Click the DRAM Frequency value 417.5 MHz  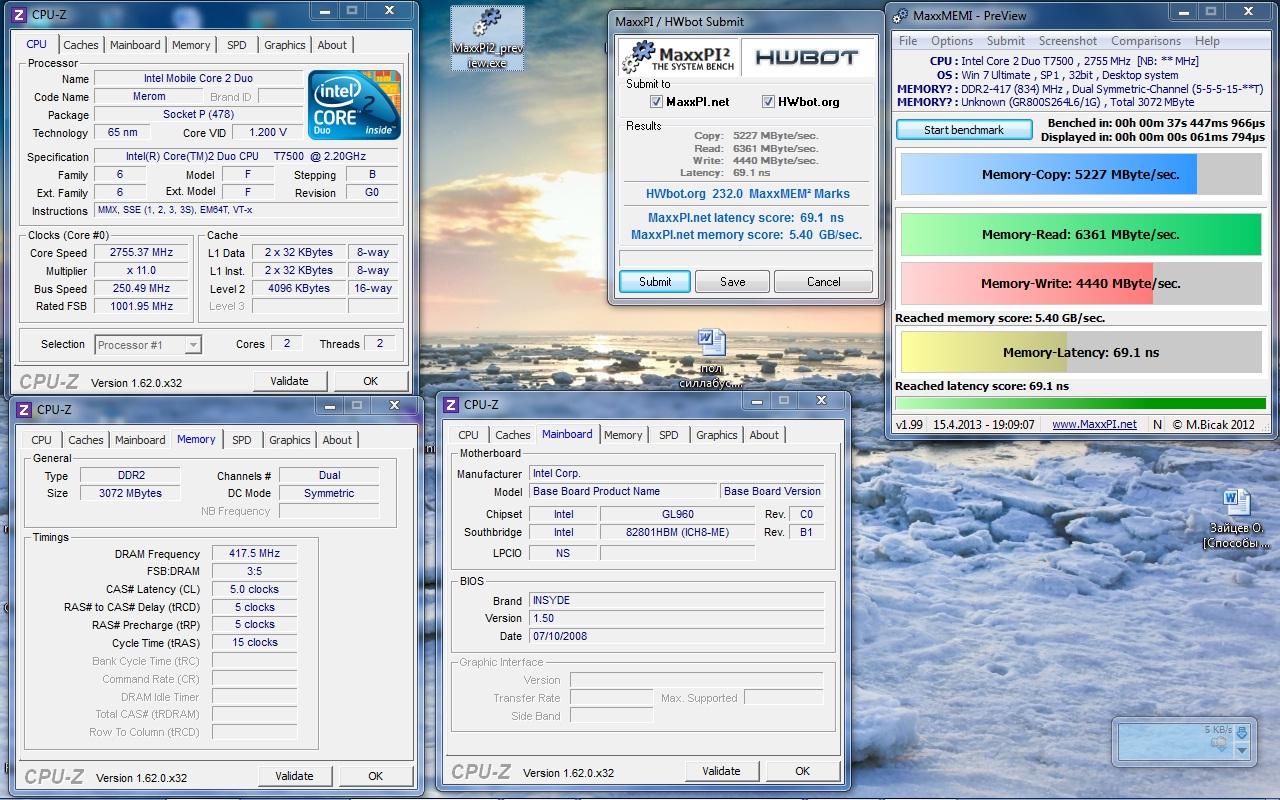tap(254, 553)
